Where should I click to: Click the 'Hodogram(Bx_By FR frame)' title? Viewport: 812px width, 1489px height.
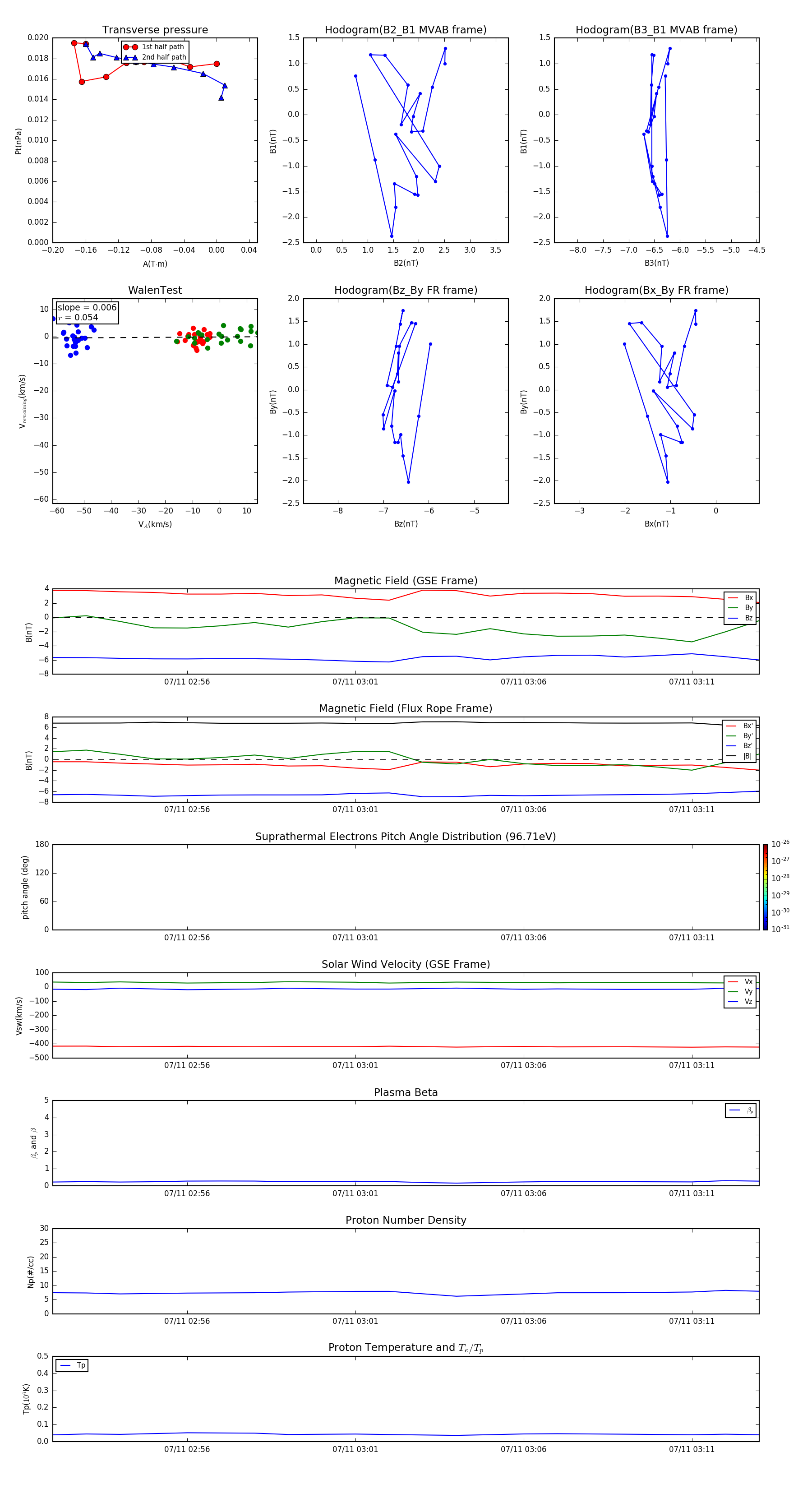click(656, 290)
